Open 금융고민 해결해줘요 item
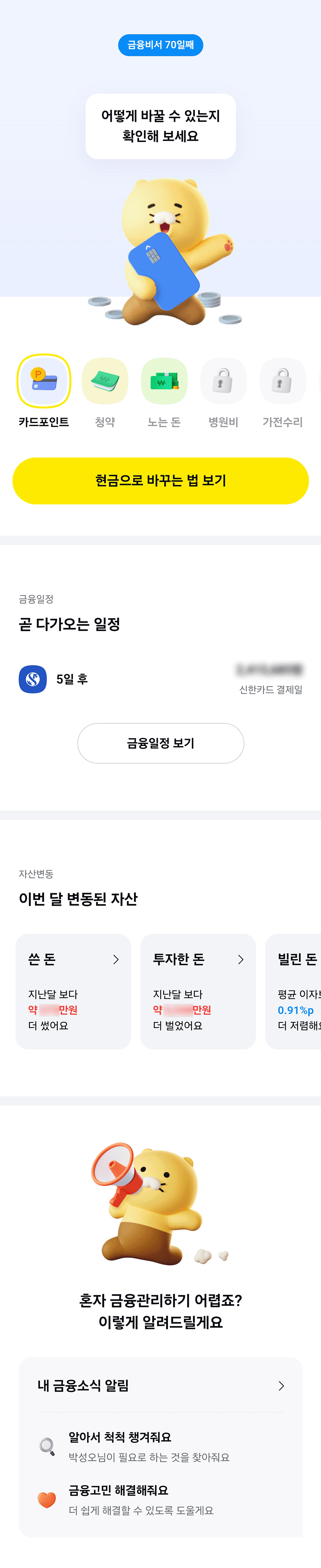Viewport: 321px width, 1568px height. pos(141,1499)
